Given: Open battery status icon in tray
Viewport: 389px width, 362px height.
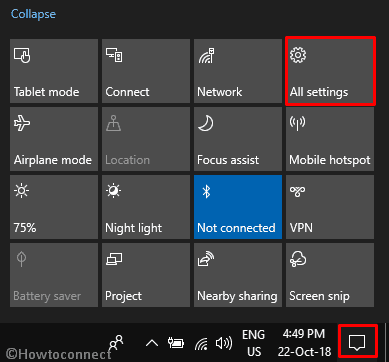Looking at the screenshot, I should [176, 343].
